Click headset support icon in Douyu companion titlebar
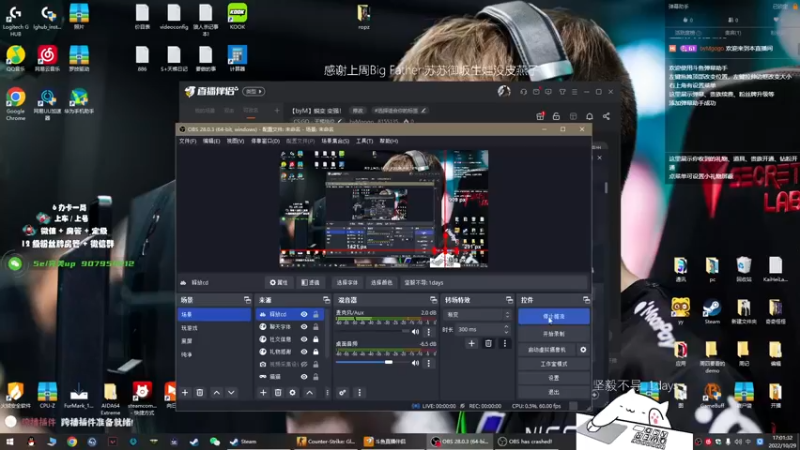The height and width of the screenshot is (450, 800). pyautogui.click(x=523, y=92)
